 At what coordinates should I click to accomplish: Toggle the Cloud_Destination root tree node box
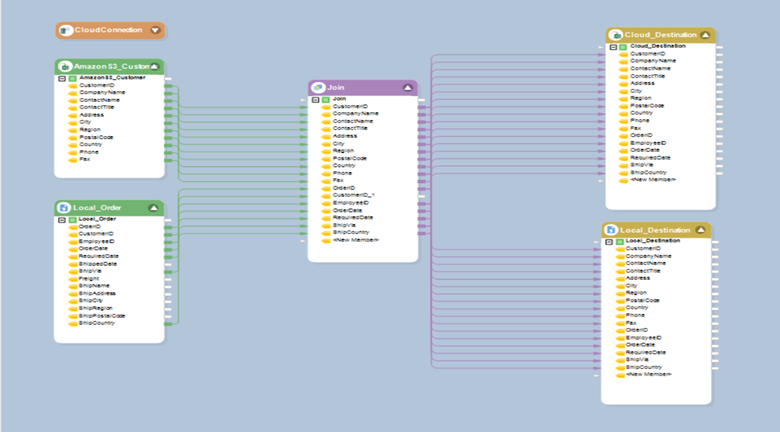[x=613, y=46]
